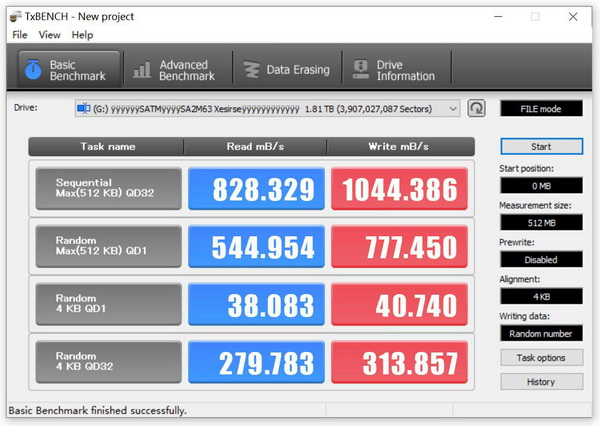600x426 pixels.
Task: Change the Alignment 4 KB setting
Action: point(541,296)
